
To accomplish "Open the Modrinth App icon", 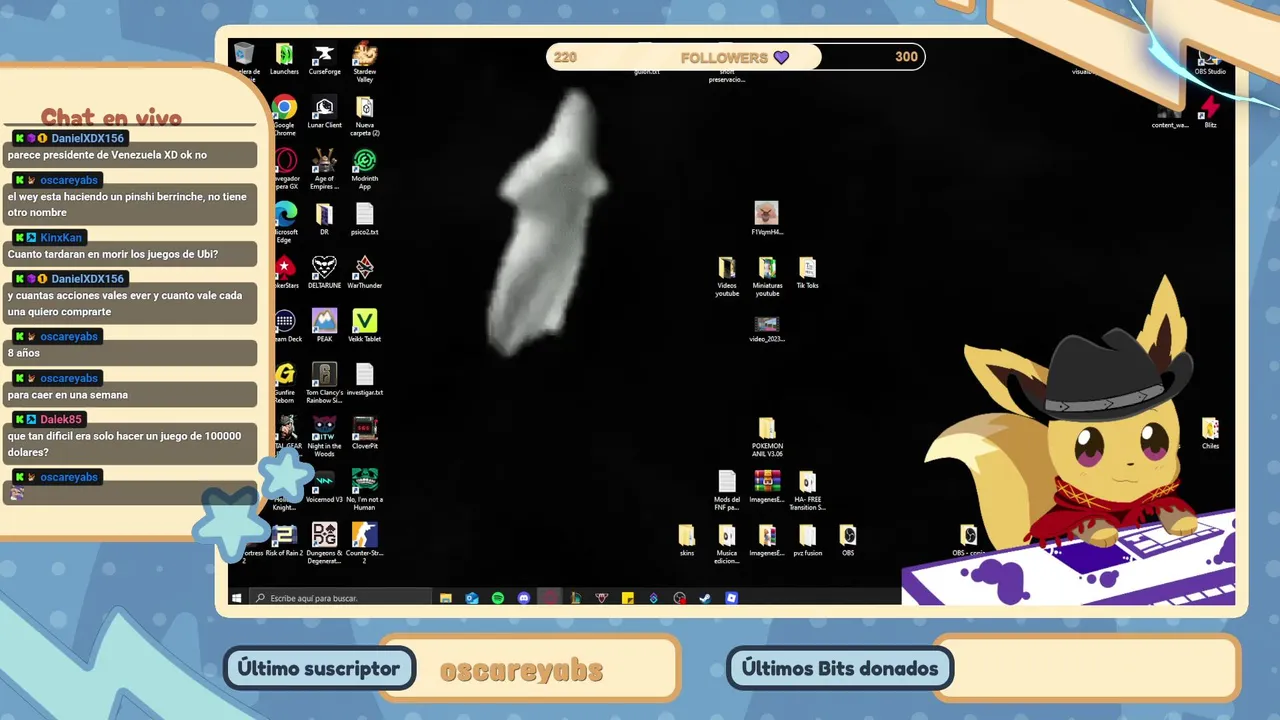I will [x=365, y=169].
